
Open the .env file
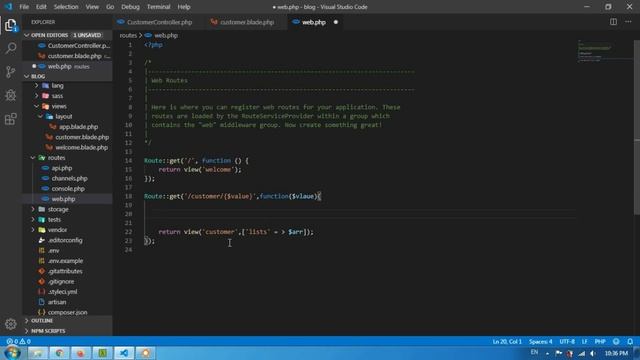coord(53,251)
